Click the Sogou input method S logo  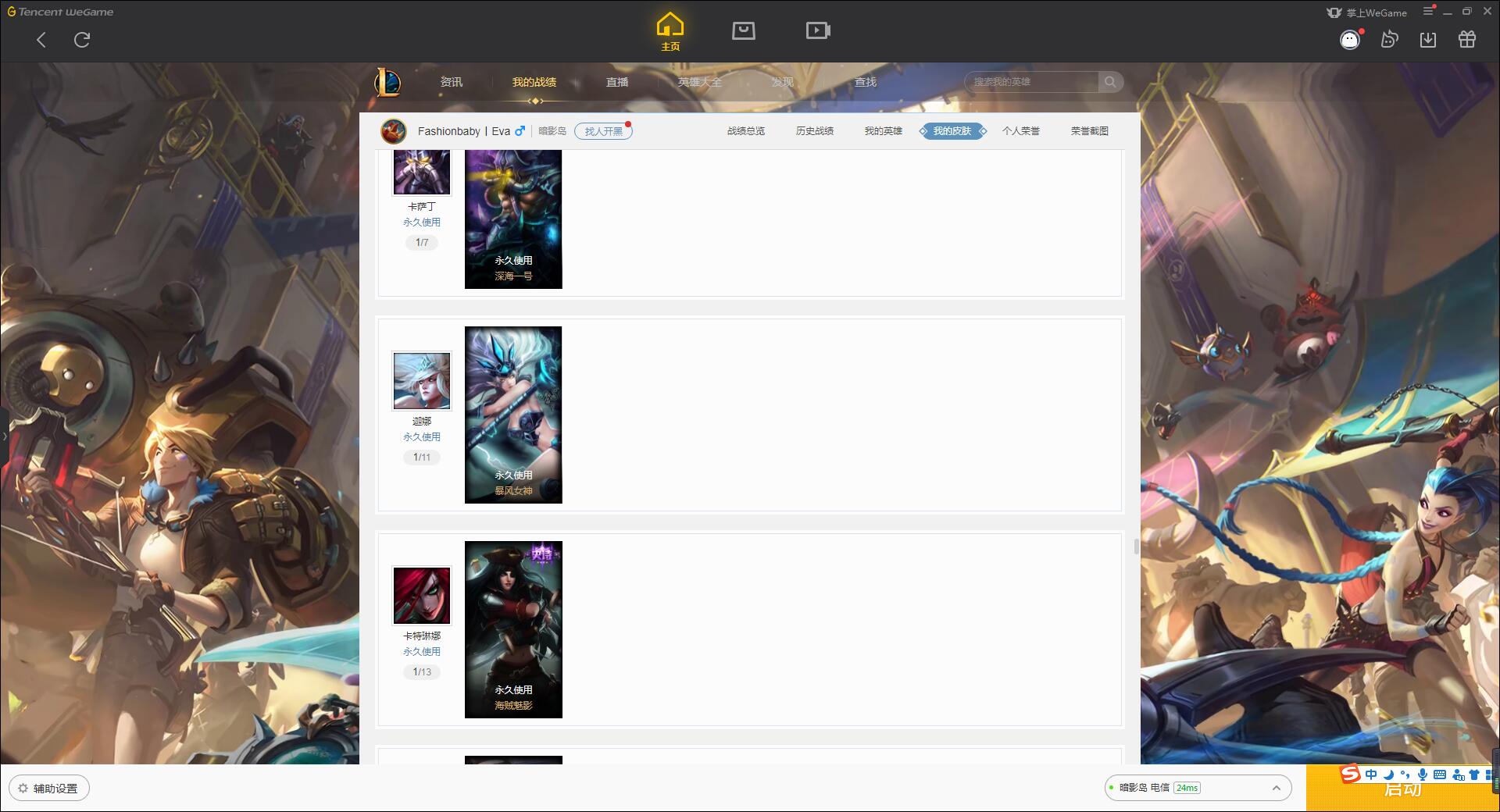(1351, 774)
